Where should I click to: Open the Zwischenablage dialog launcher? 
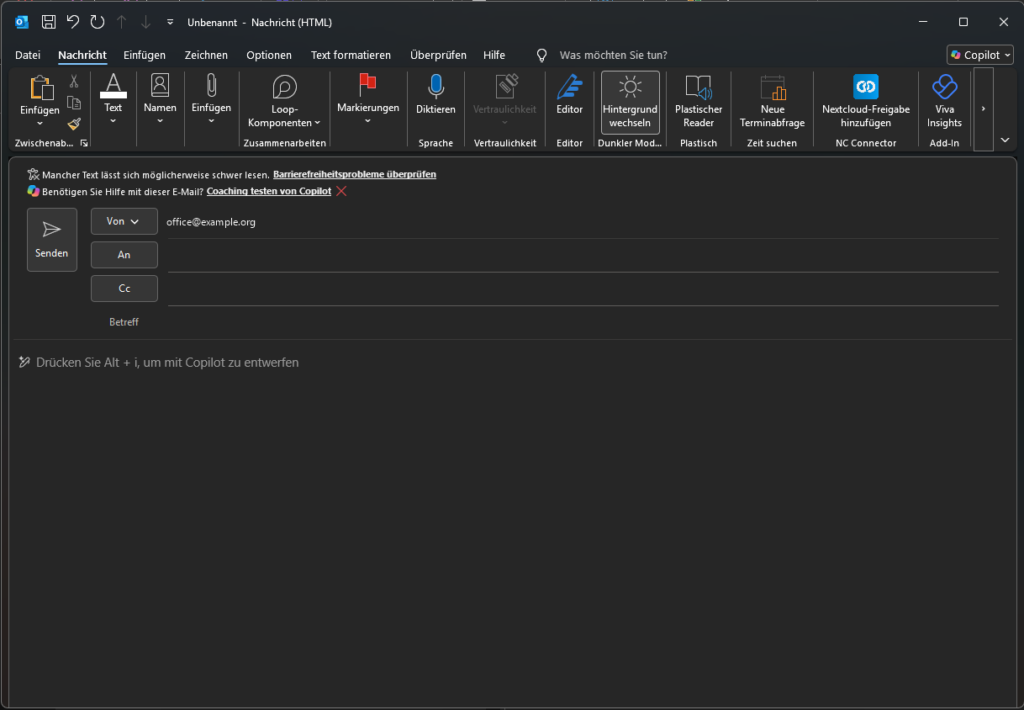(84, 143)
